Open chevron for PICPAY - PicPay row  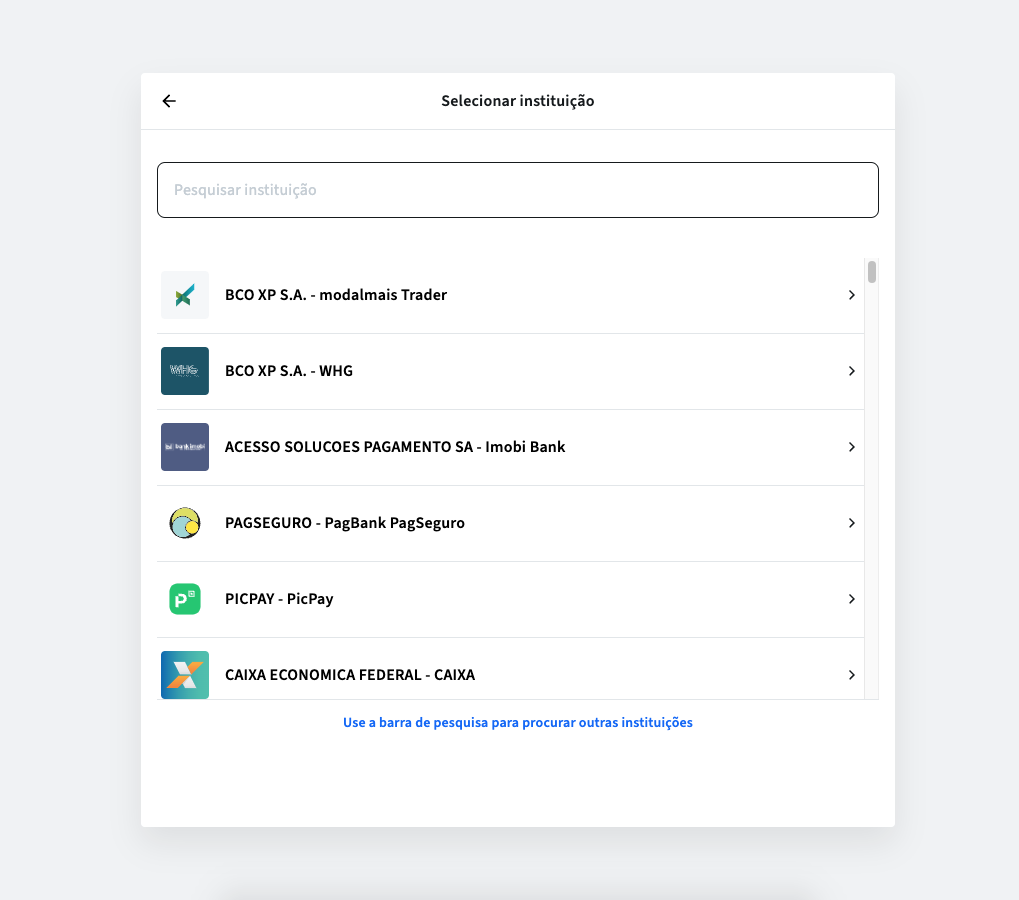tap(851, 599)
